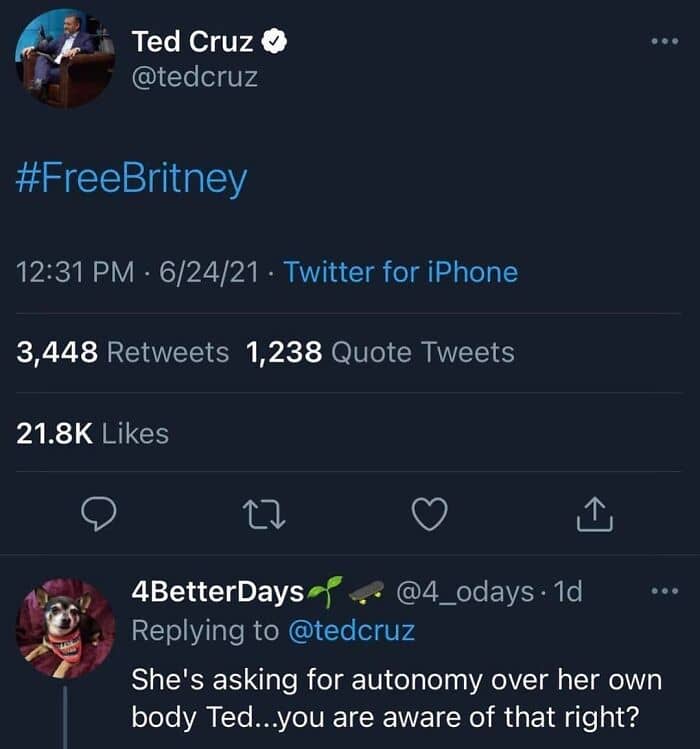Image resolution: width=700 pixels, height=749 pixels.
Task: Open the @tedcruz mention in reply
Action: (351, 631)
